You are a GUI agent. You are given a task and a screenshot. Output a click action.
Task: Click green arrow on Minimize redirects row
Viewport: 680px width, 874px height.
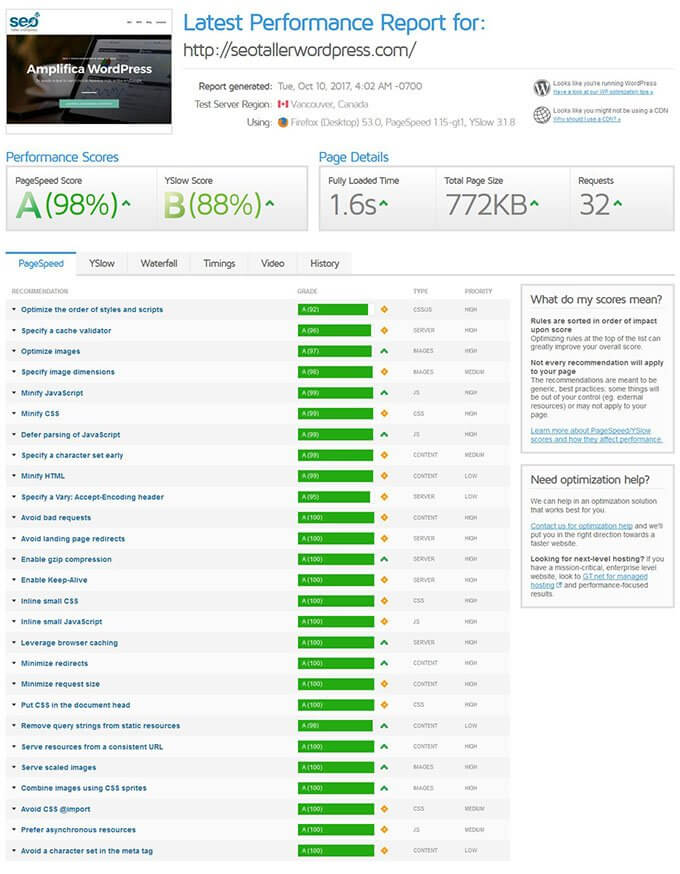pyautogui.click(x=384, y=663)
